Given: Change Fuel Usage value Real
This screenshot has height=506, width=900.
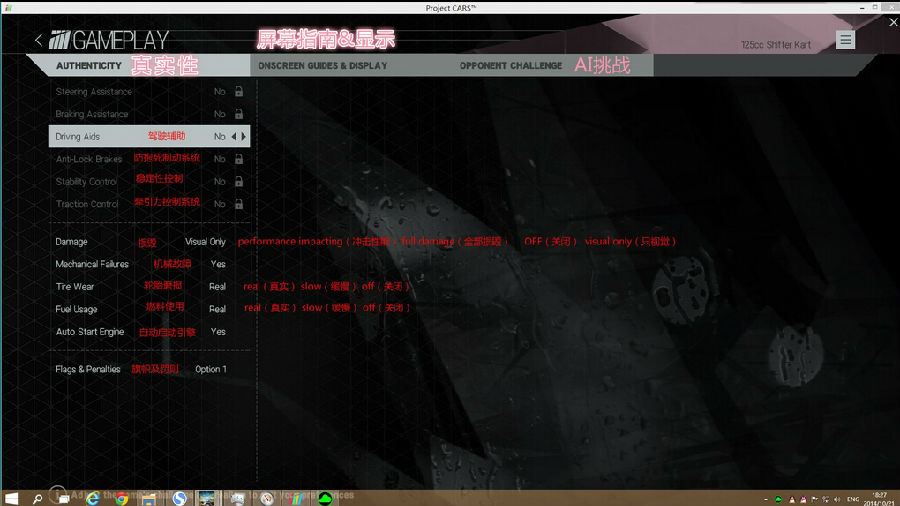Looking at the screenshot, I should 218,309.
